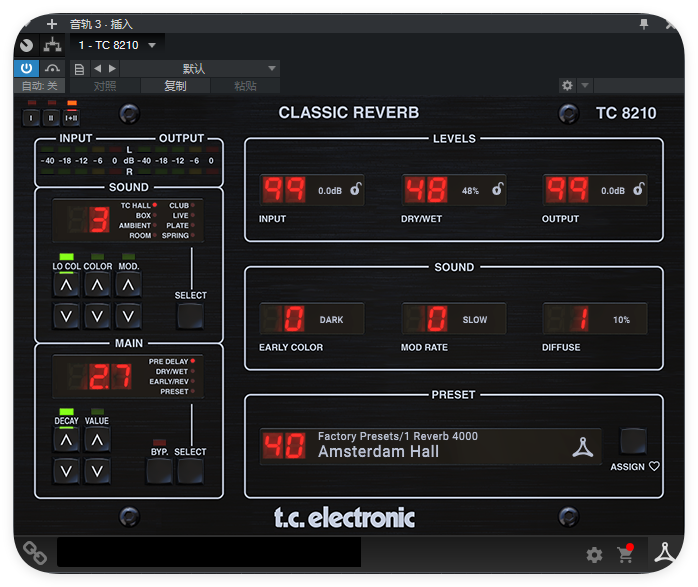Click the EARLY COLOR DARK display
Image resolution: width=698 pixels, height=587 pixels.
pos(312,319)
